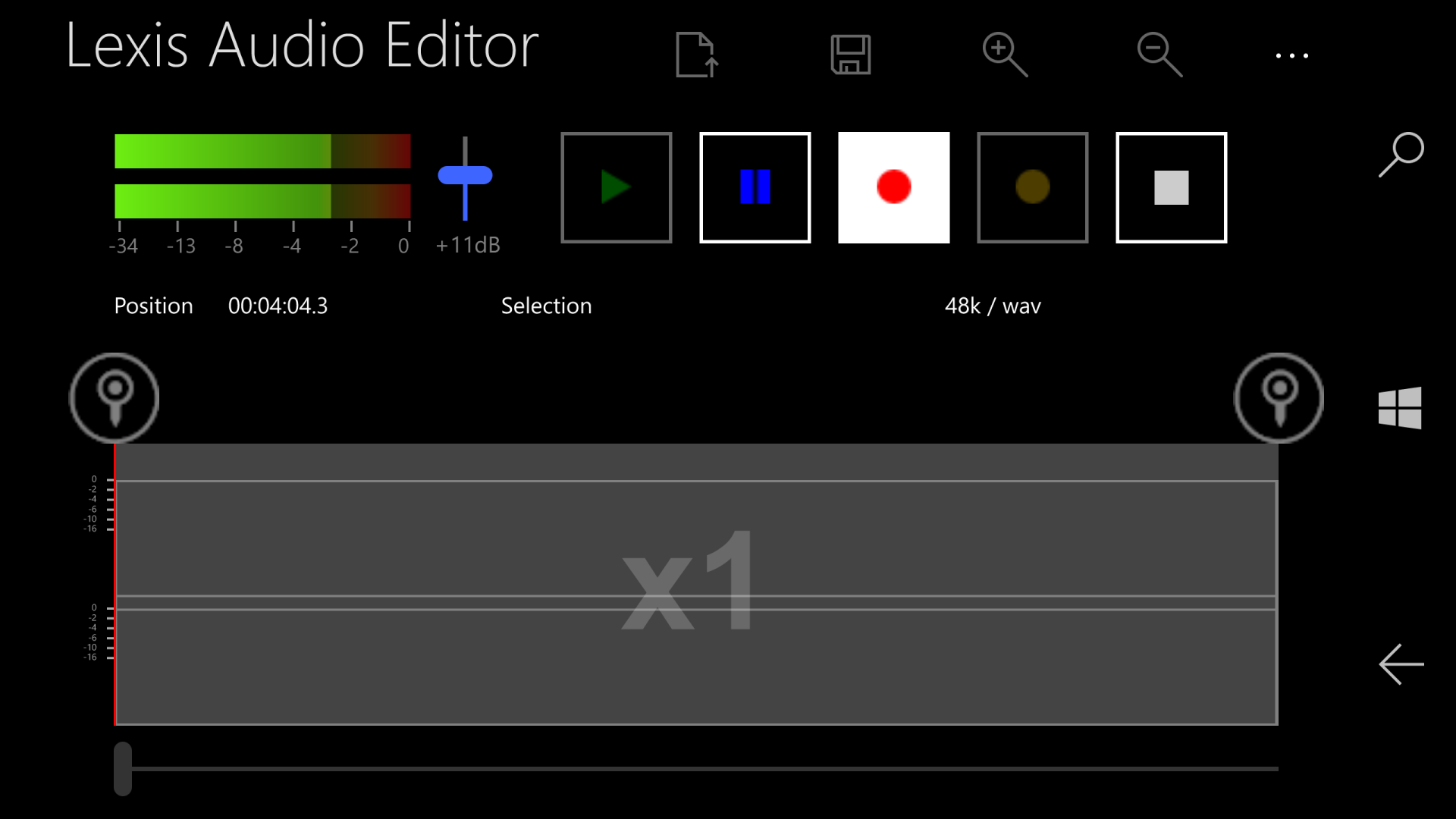Open the search tool

click(x=1402, y=154)
